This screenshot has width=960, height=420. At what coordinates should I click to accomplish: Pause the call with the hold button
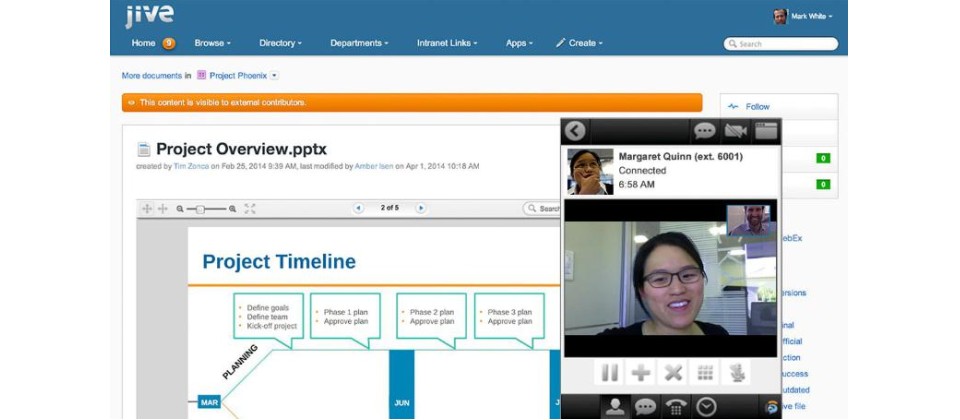pos(608,373)
